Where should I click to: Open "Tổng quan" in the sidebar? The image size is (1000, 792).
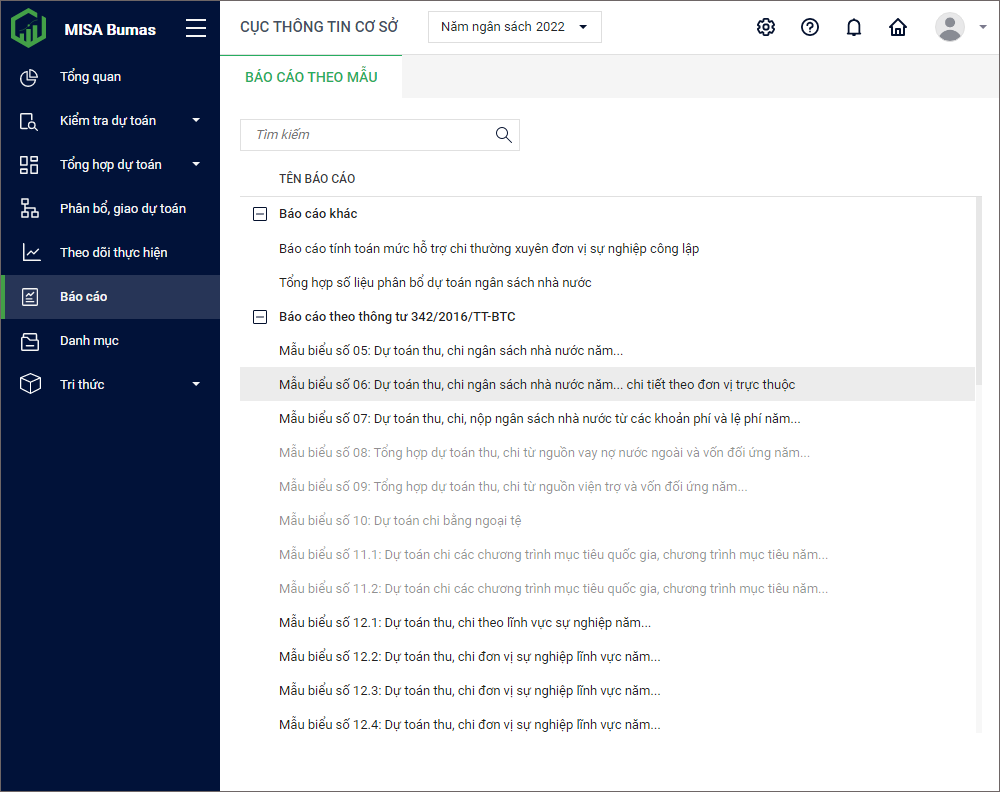point(90,77)
